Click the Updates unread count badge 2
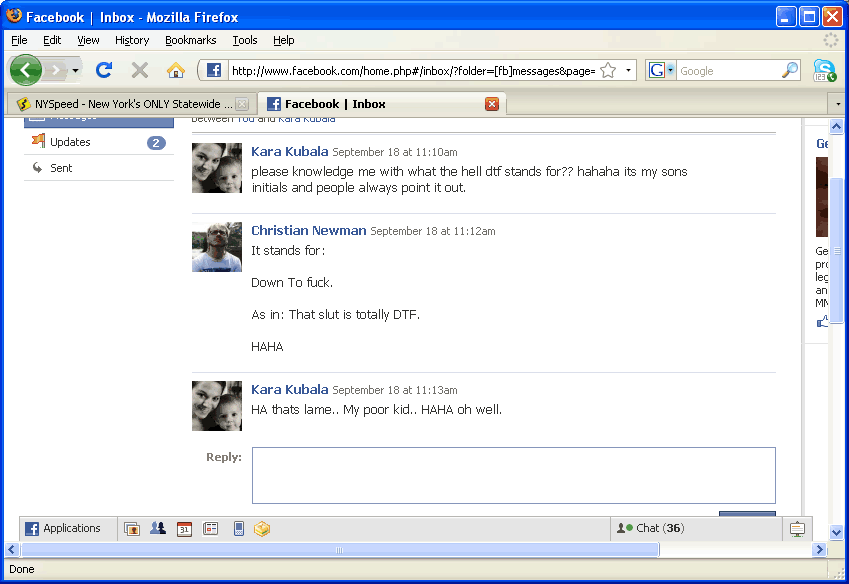 (156, 143)
